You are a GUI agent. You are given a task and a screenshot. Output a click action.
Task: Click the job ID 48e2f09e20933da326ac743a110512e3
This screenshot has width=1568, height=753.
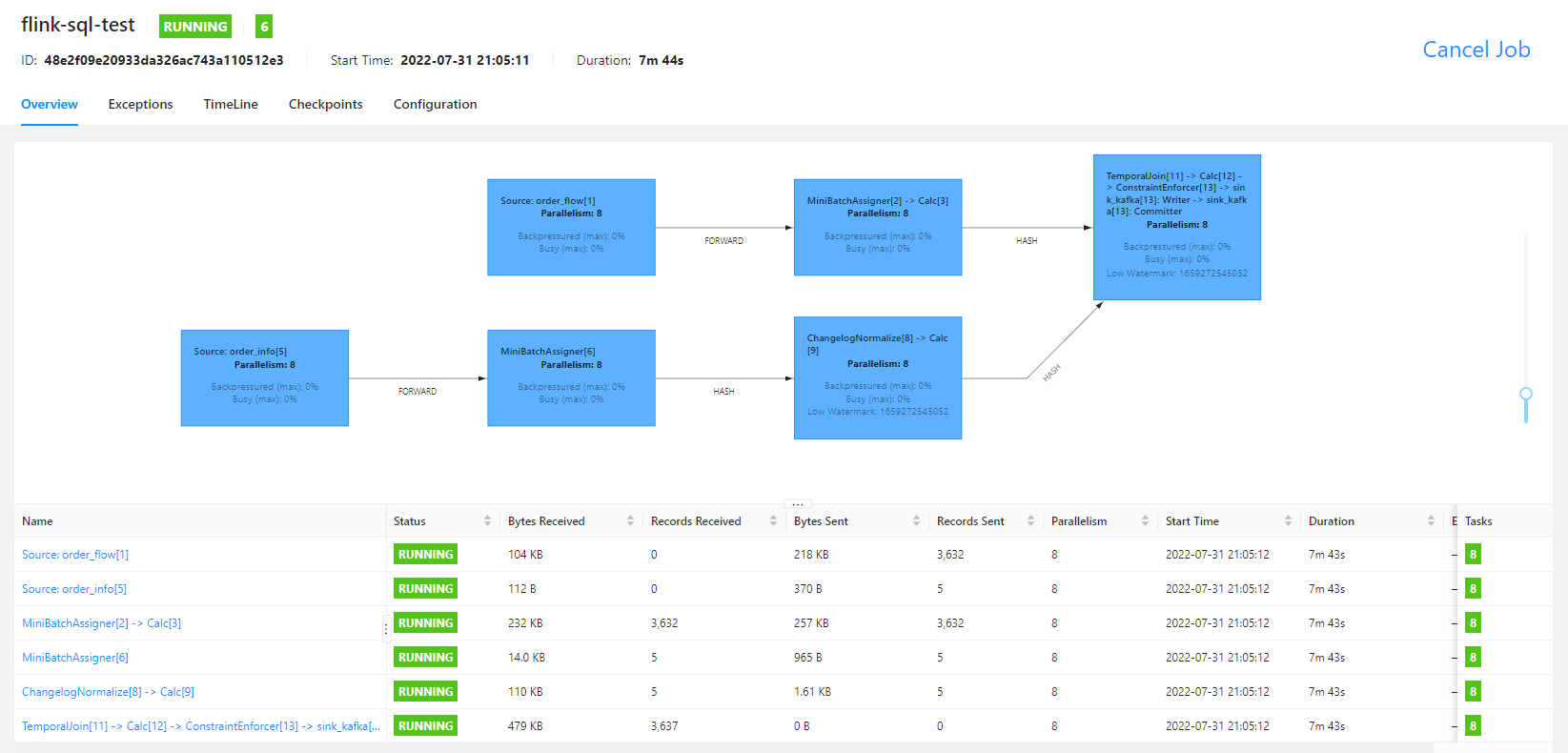click(164, 60)
